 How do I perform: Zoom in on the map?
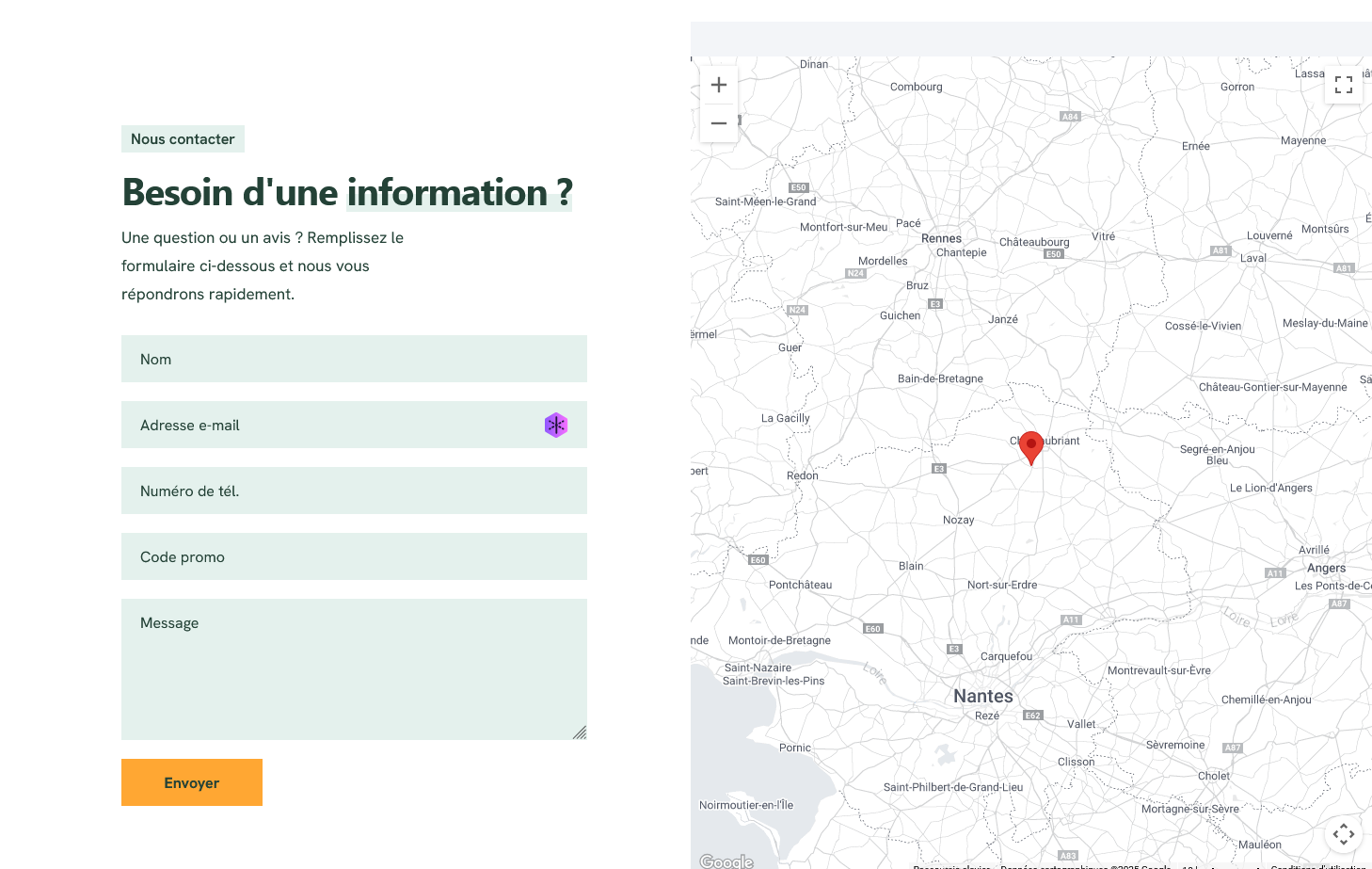(x=719, y=85)
